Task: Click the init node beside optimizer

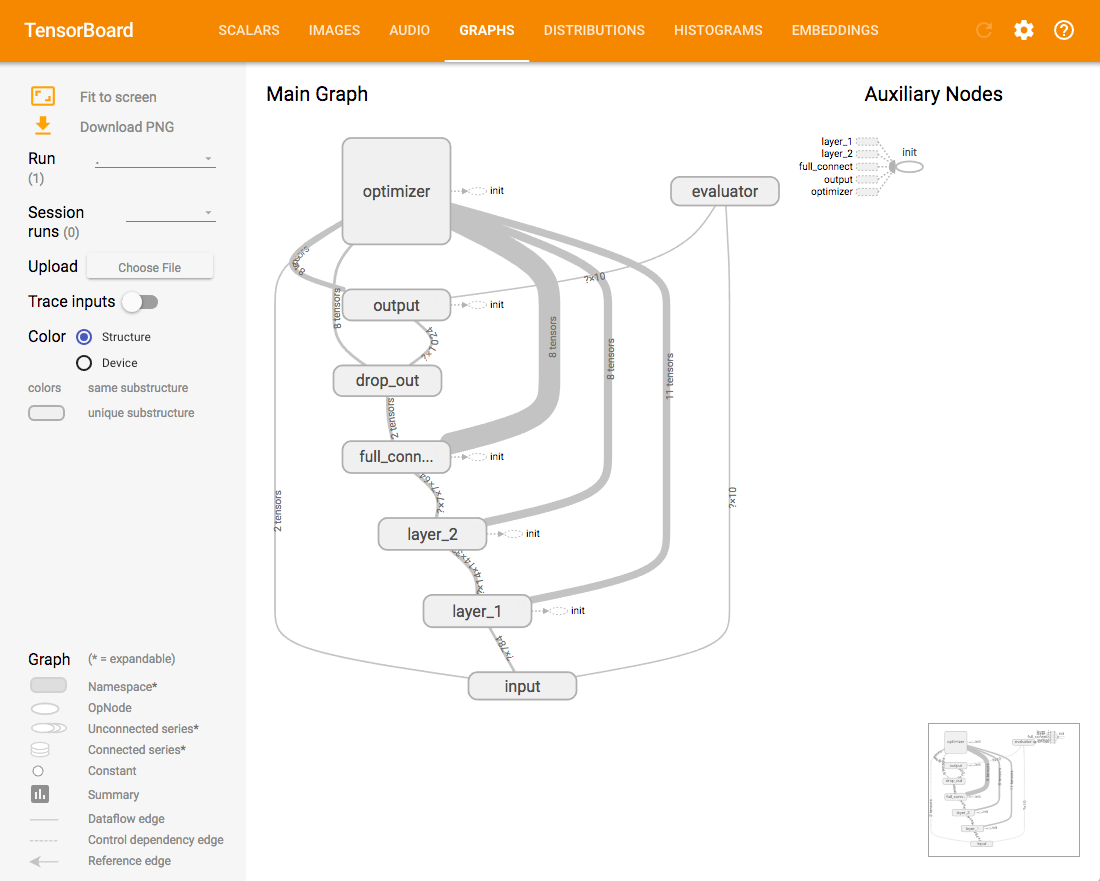Action: 478,191
